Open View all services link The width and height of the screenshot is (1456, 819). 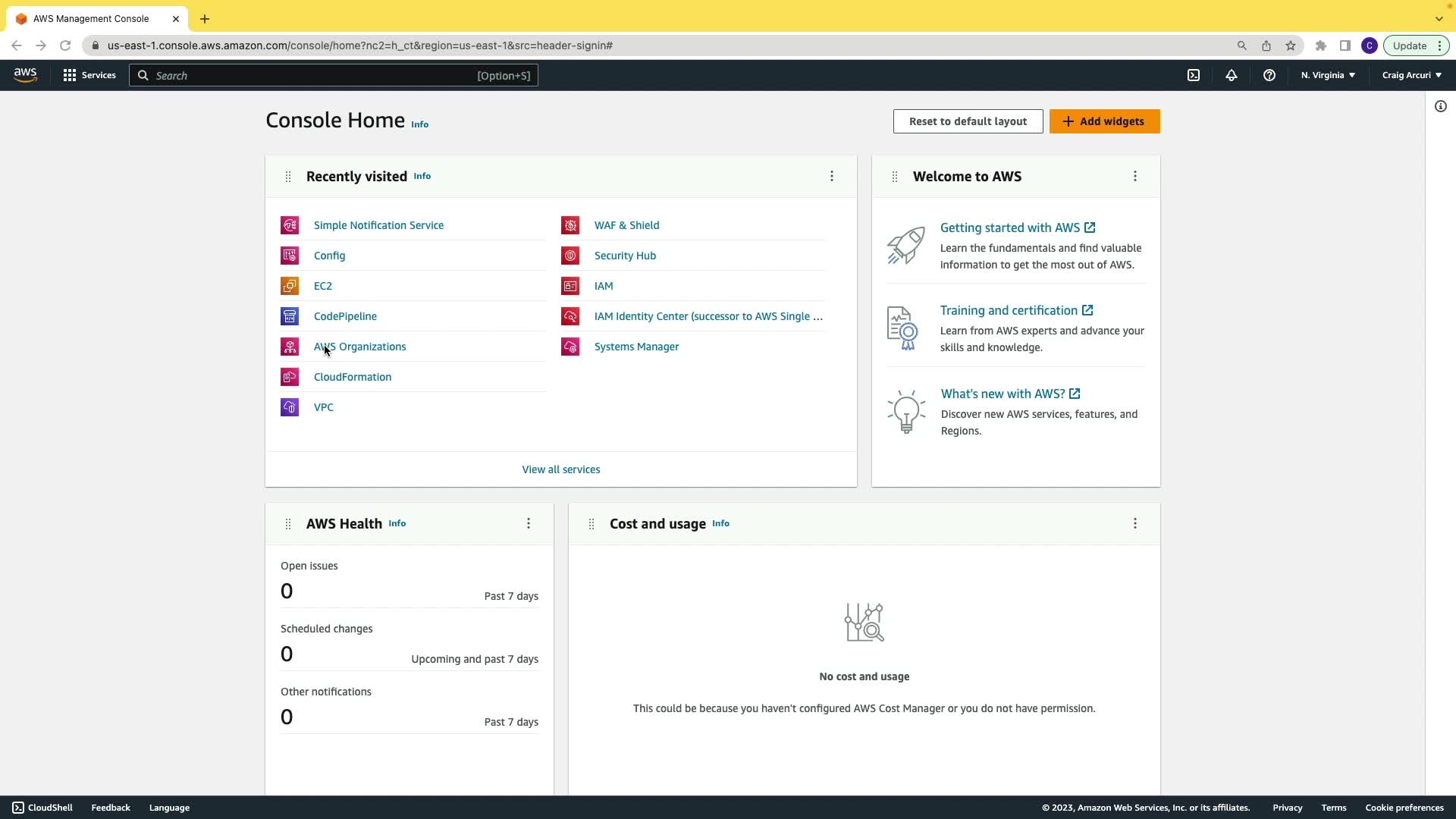point(560,469)
